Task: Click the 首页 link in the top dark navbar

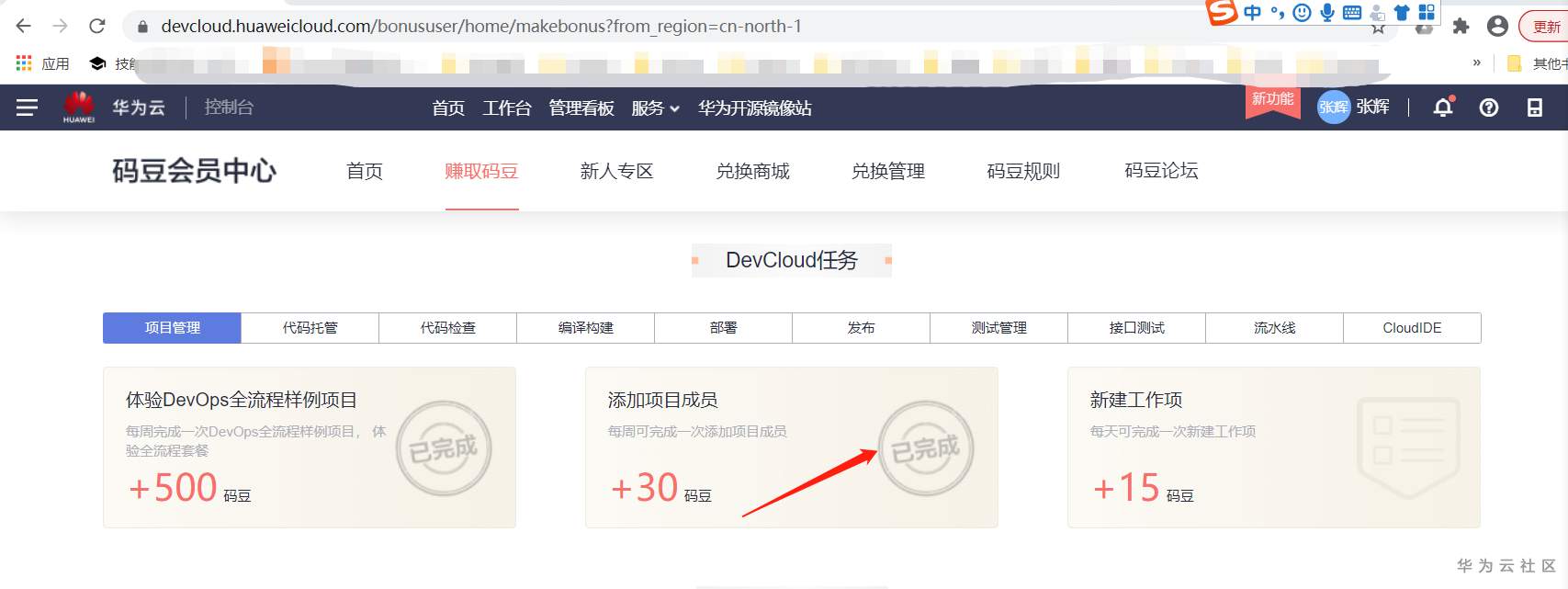Action: pos(448,108)
